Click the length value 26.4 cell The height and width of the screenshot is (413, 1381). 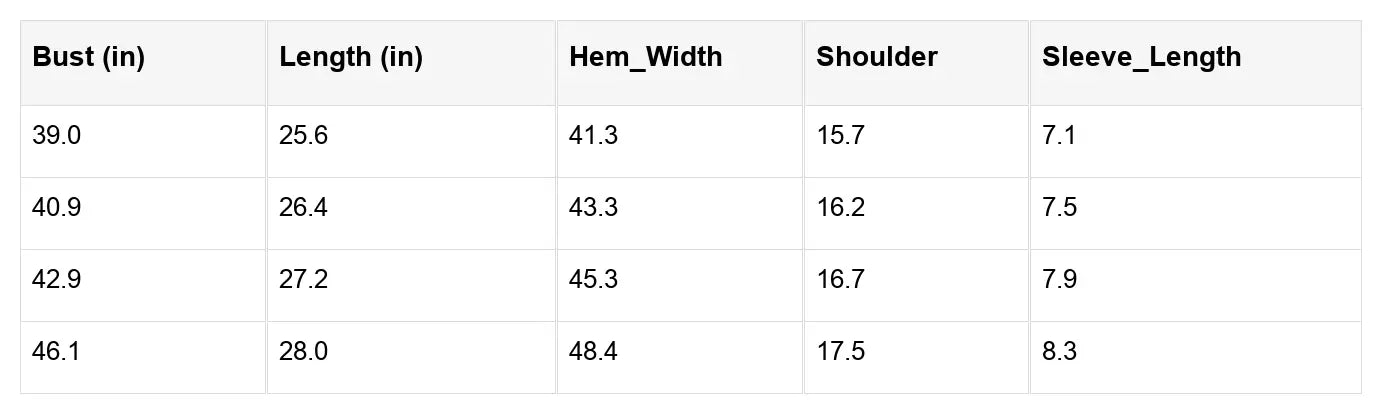tap(304, 208)
